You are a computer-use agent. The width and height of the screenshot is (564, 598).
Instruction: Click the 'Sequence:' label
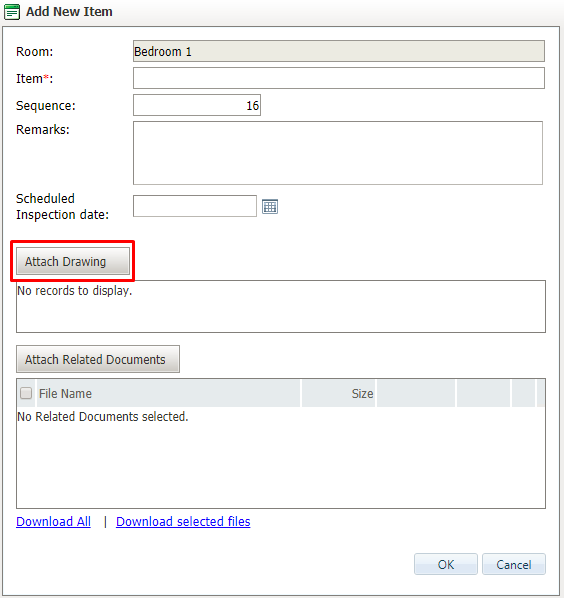(46, 106)
